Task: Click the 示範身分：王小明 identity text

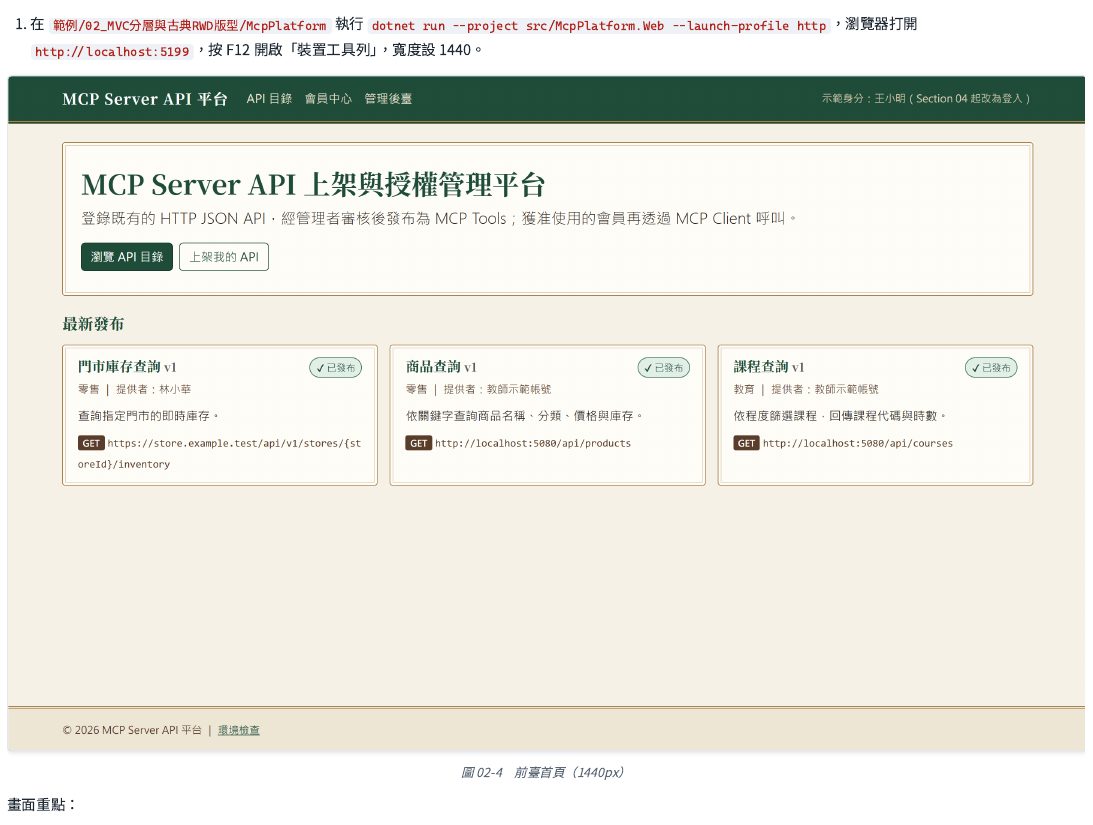Action: tap(926, 99)
